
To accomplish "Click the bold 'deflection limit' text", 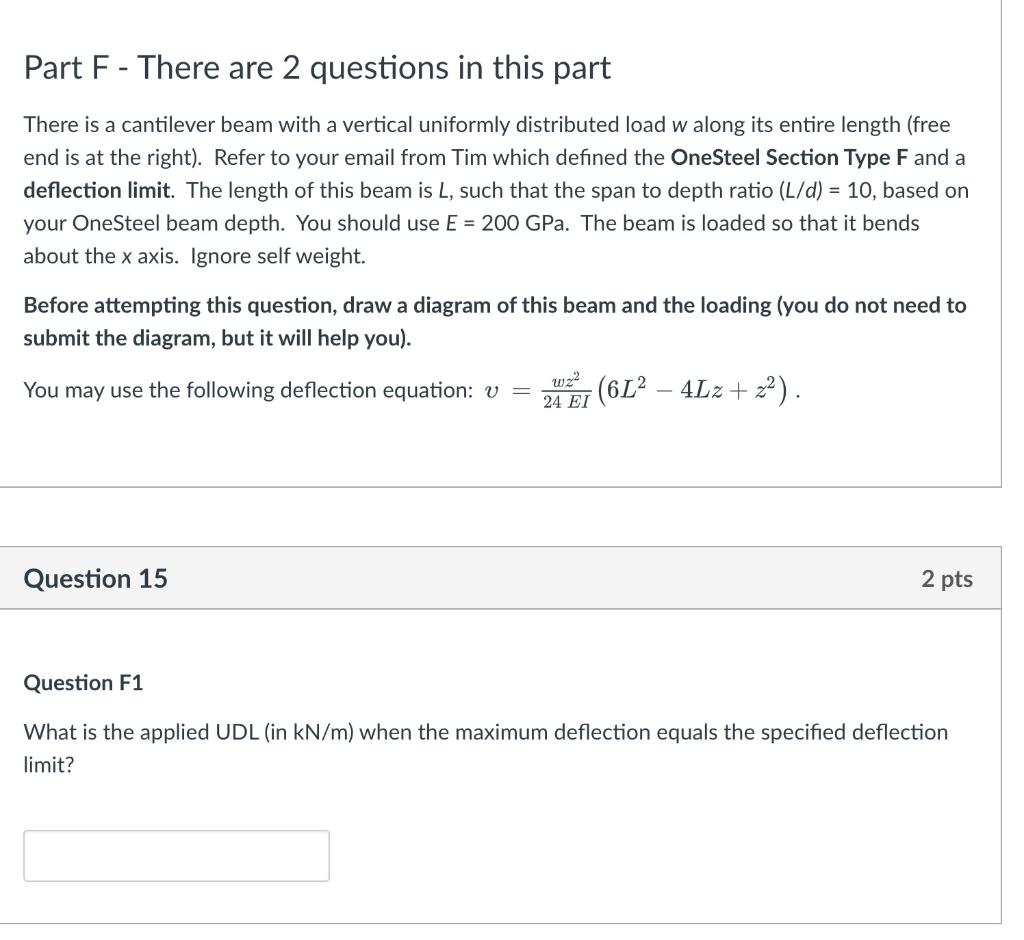I will (97, 190).
